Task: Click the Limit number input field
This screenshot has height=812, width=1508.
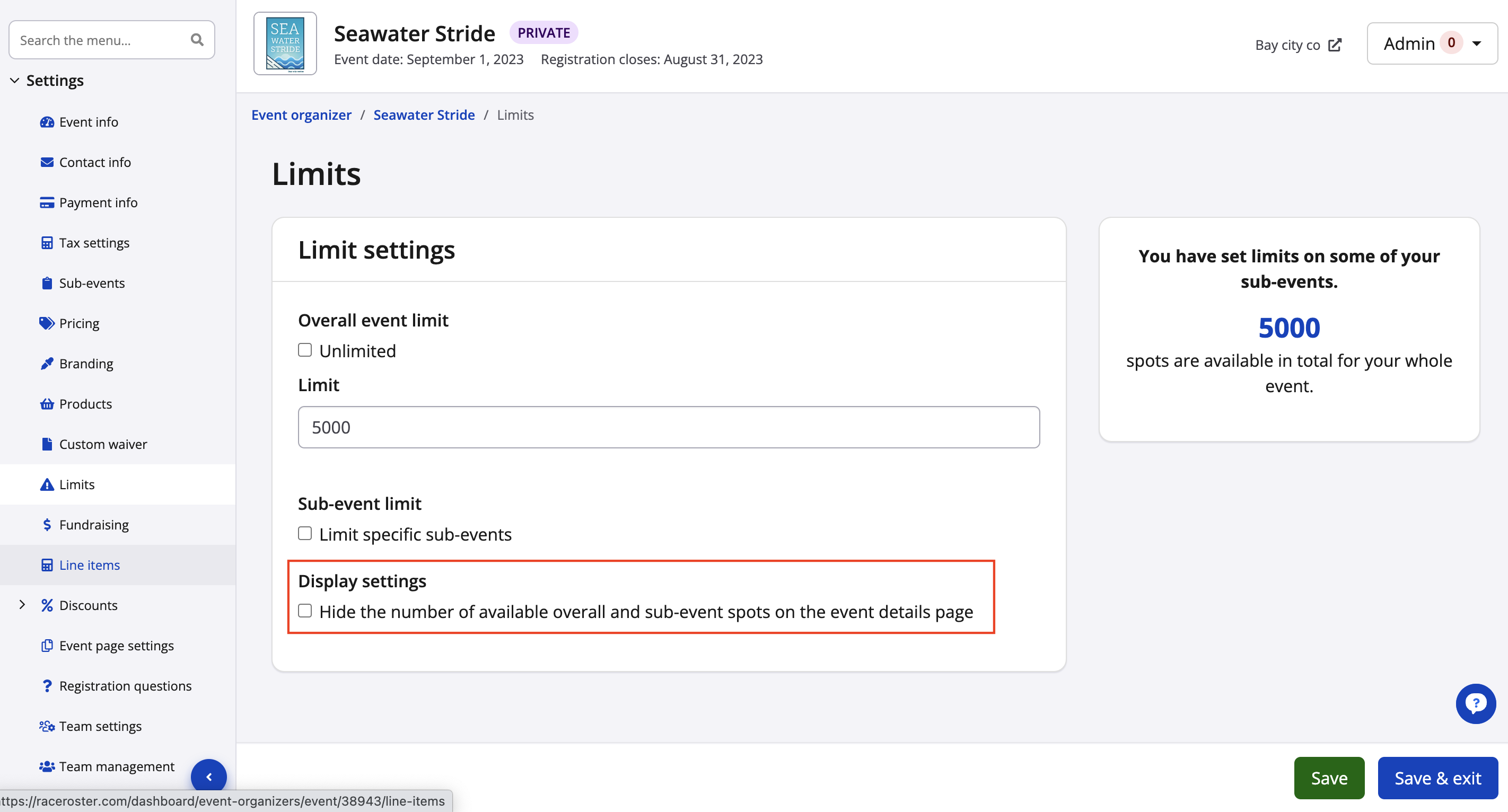Action: point(669,427)
